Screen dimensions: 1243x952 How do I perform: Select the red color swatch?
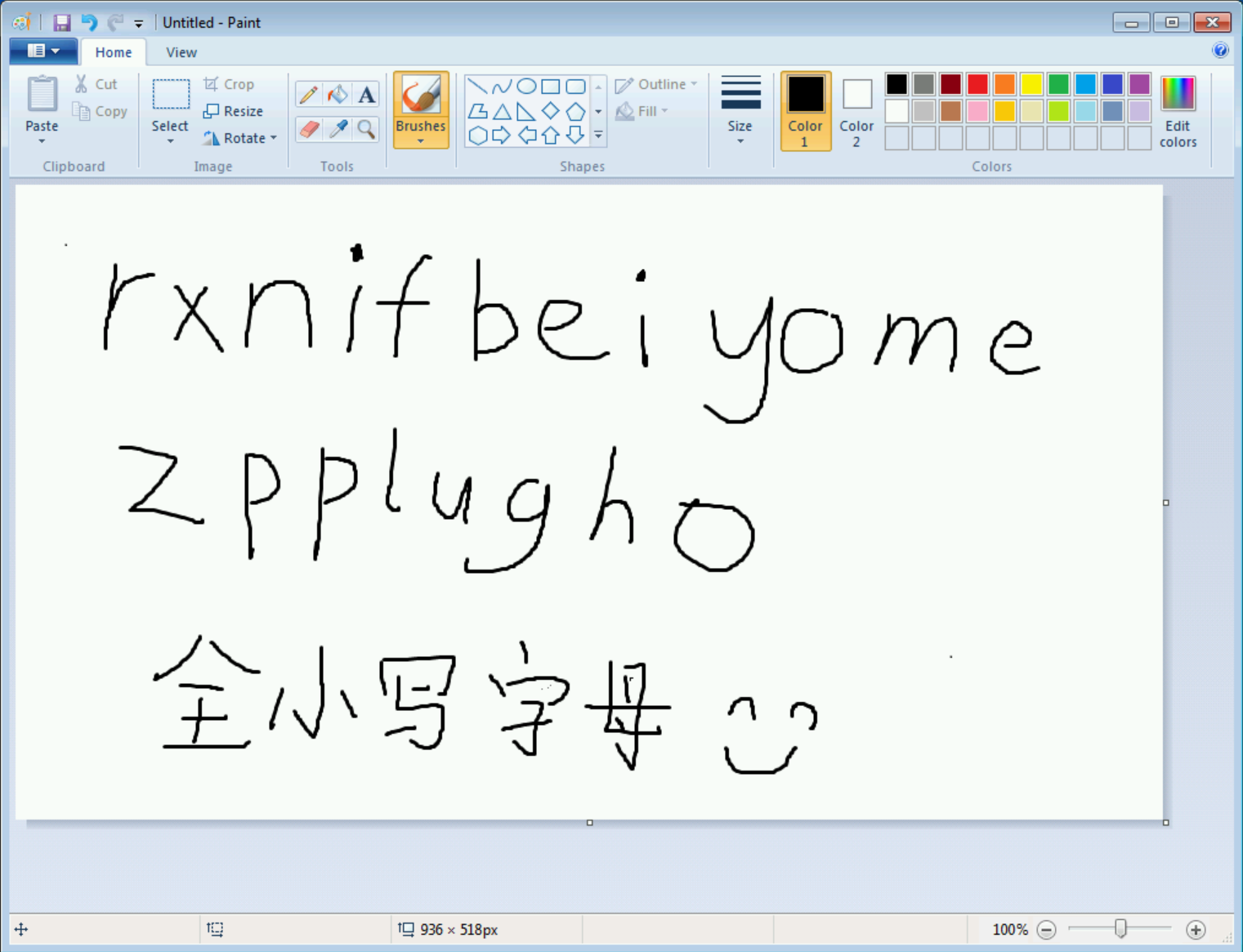click(x=977, y=83)
